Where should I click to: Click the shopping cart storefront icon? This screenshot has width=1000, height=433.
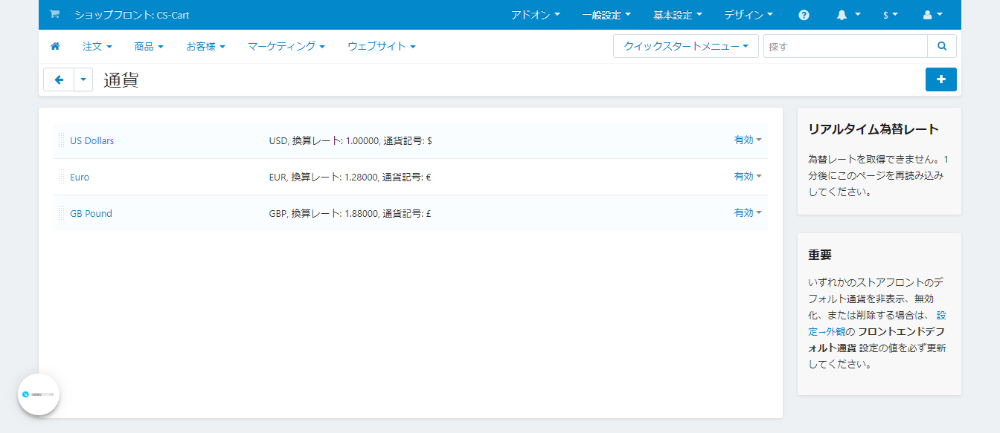click(x=55, y=14)
